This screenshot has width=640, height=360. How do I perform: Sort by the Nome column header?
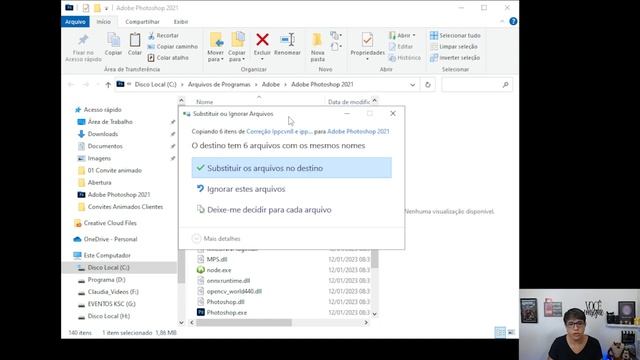pos(204,102)
